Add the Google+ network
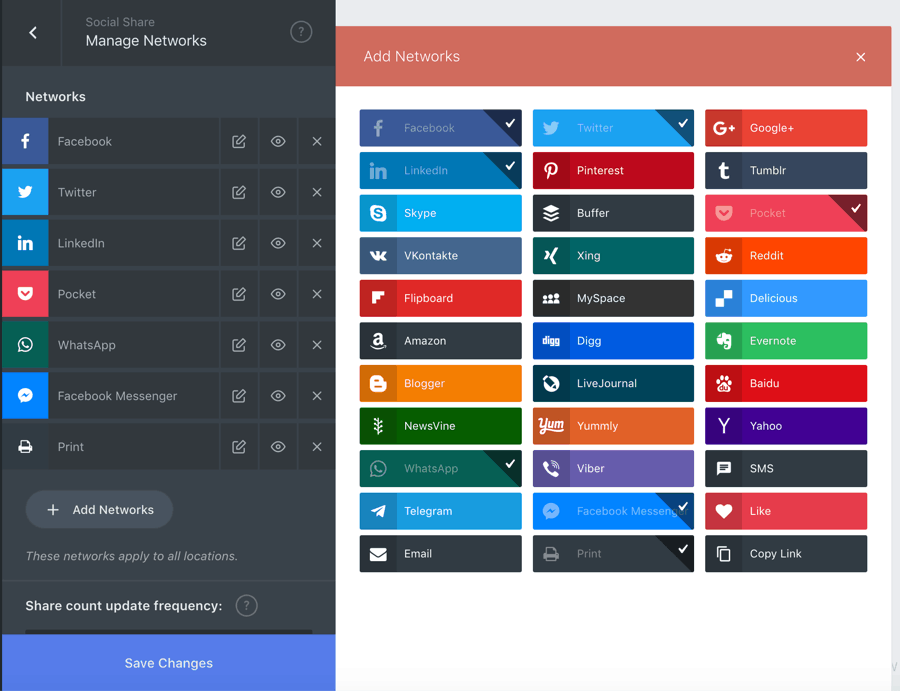 (x=786, y=128)
